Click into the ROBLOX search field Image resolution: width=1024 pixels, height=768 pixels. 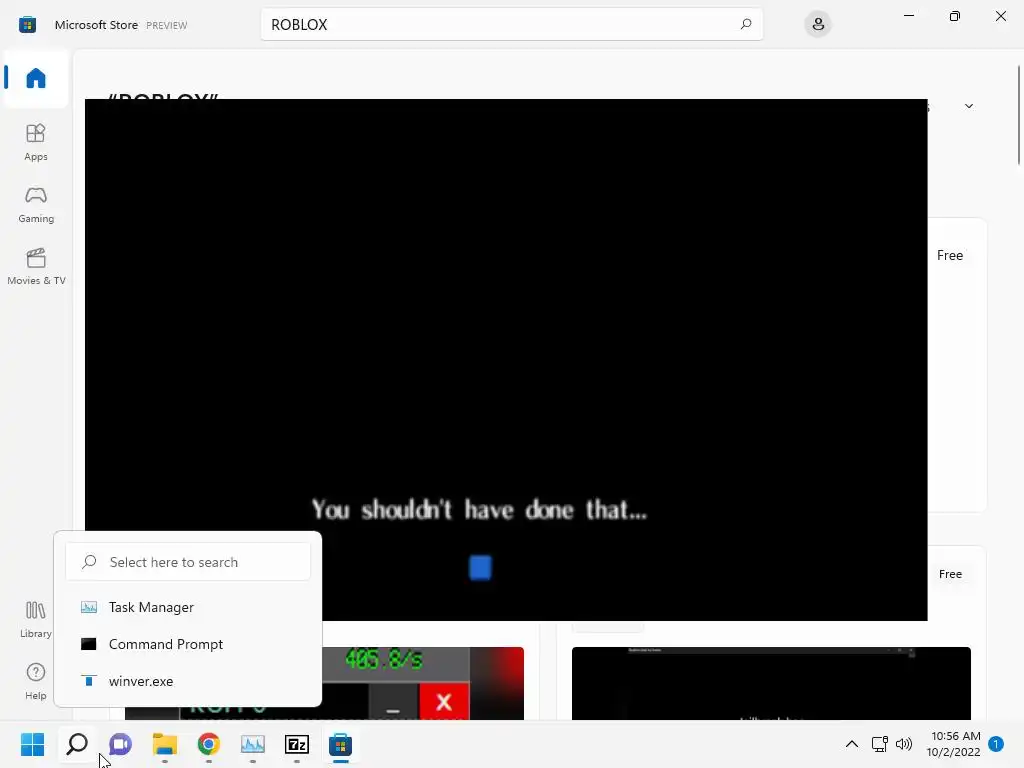pyautogui.click(x=511, y=24)
